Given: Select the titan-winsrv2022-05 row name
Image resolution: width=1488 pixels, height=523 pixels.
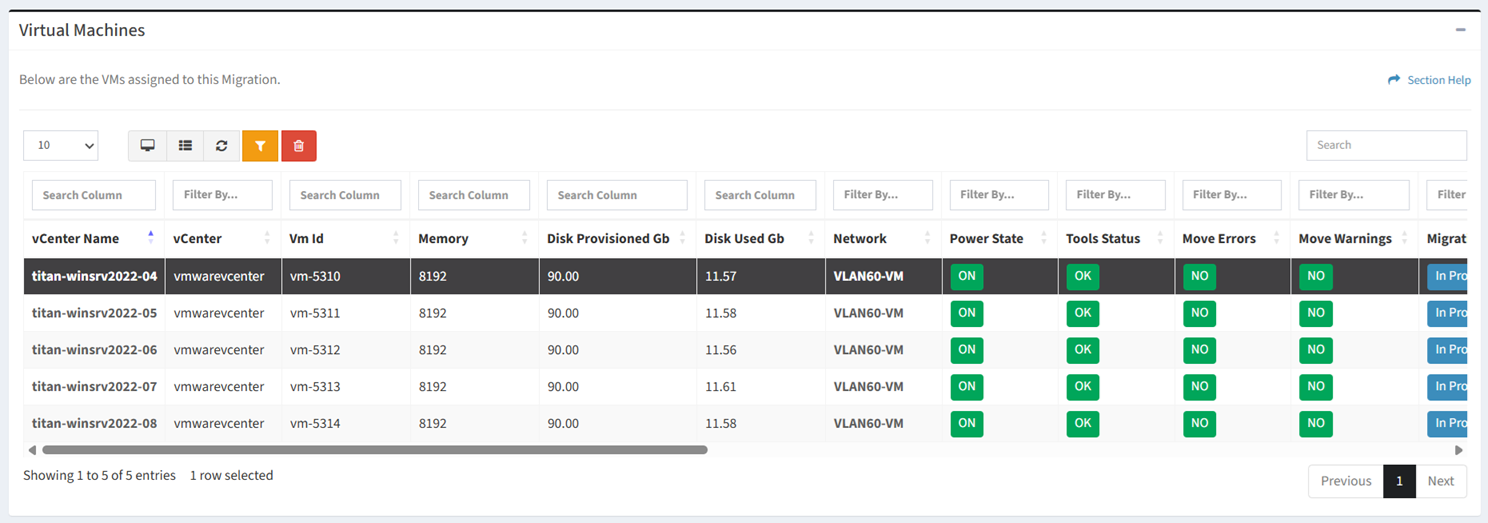Looking at the screenshot, I should coord(94,313).
